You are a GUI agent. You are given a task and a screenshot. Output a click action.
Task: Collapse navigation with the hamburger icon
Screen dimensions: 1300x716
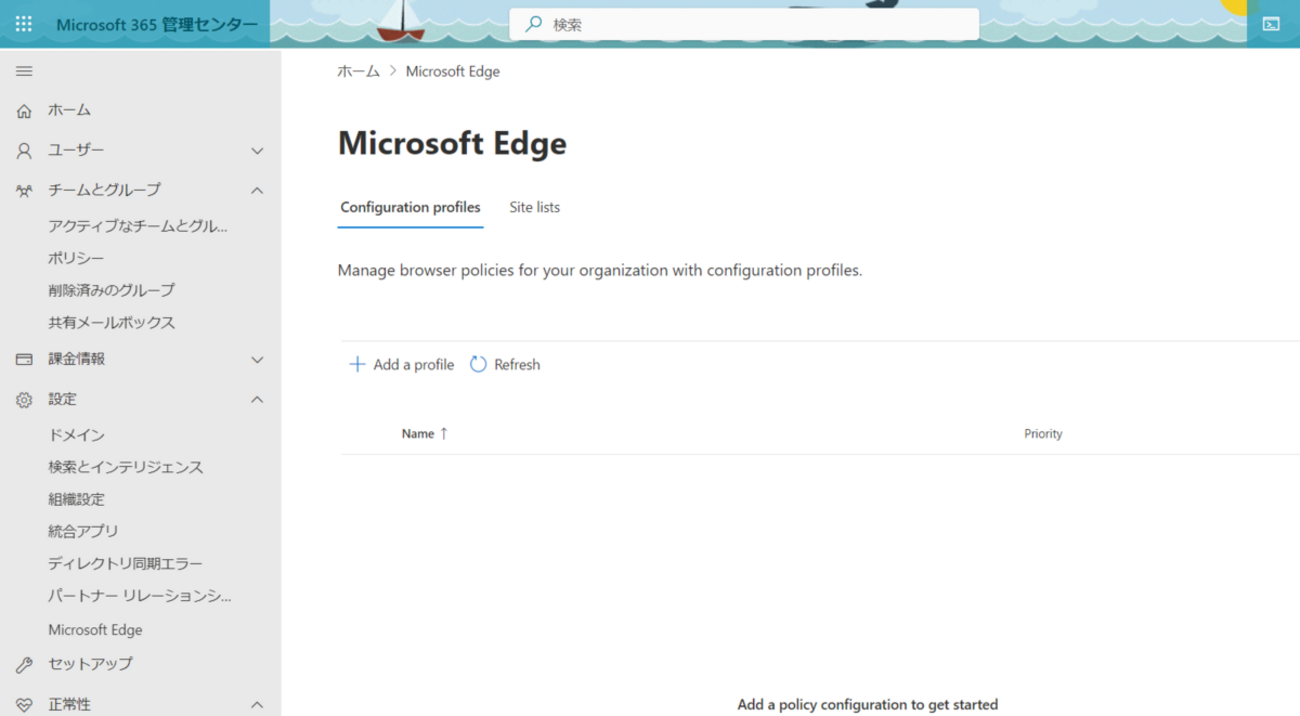[x=24, y=71]
